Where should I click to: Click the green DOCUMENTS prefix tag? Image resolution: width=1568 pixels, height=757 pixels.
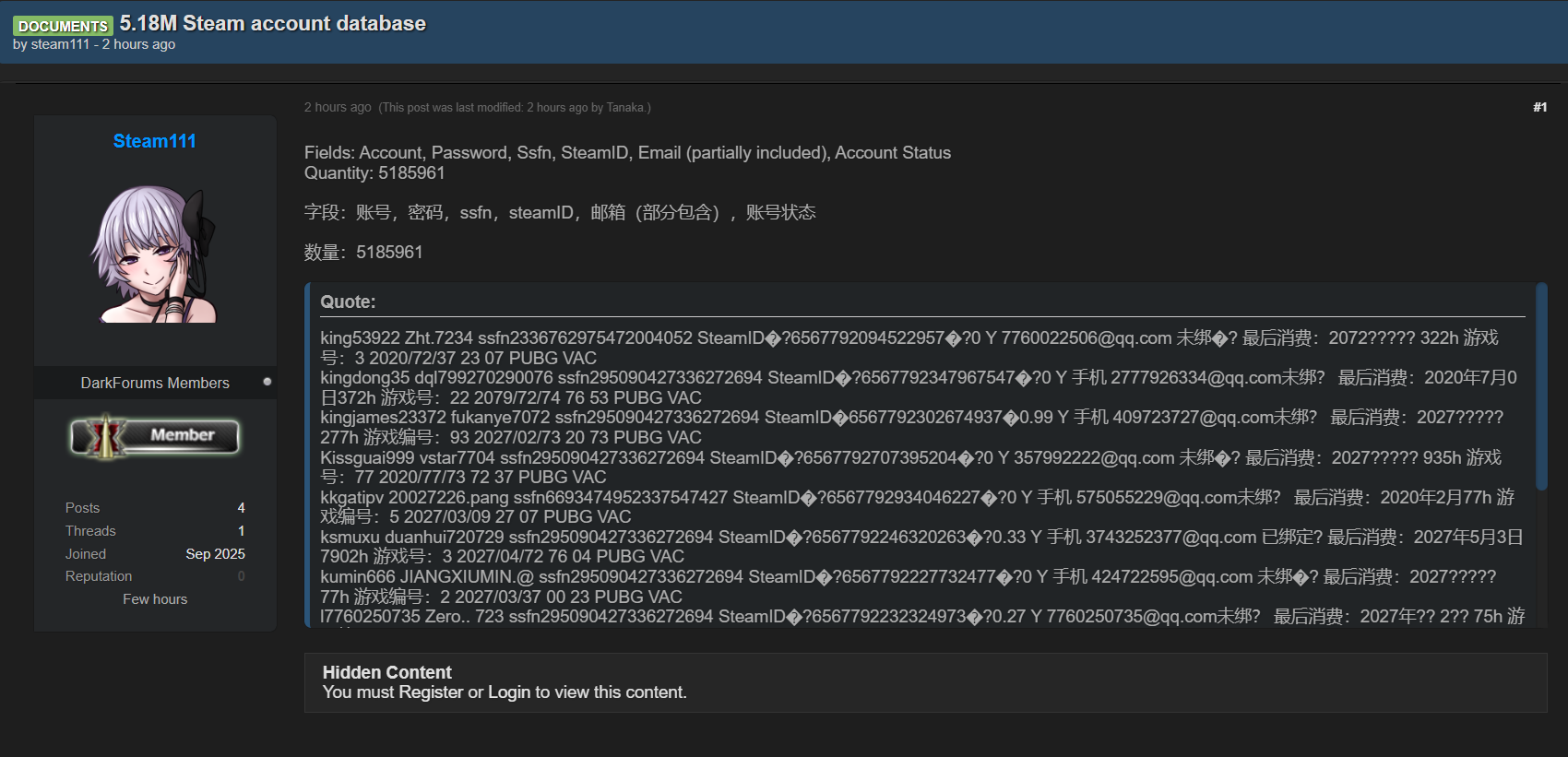pyautogui.click(x=63, y=26)
